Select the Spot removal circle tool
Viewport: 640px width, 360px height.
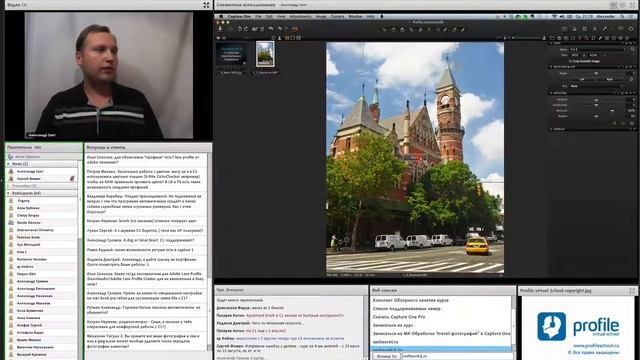(438, 29)
